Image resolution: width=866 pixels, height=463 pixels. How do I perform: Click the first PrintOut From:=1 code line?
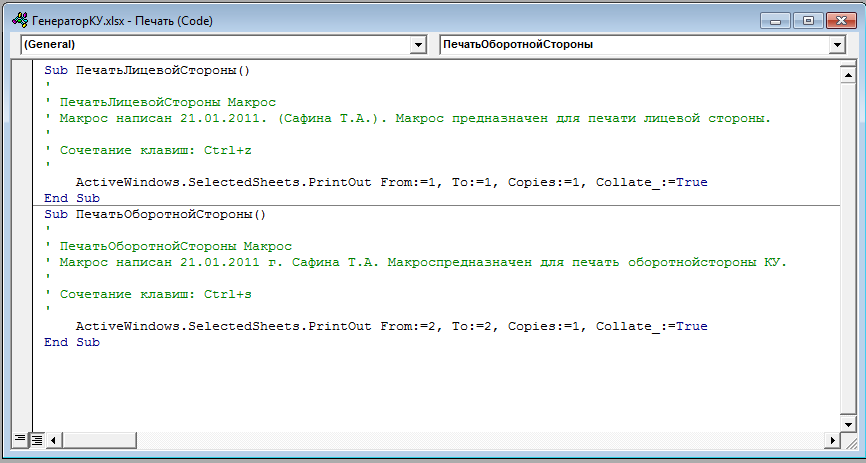(x=392, y=182)
